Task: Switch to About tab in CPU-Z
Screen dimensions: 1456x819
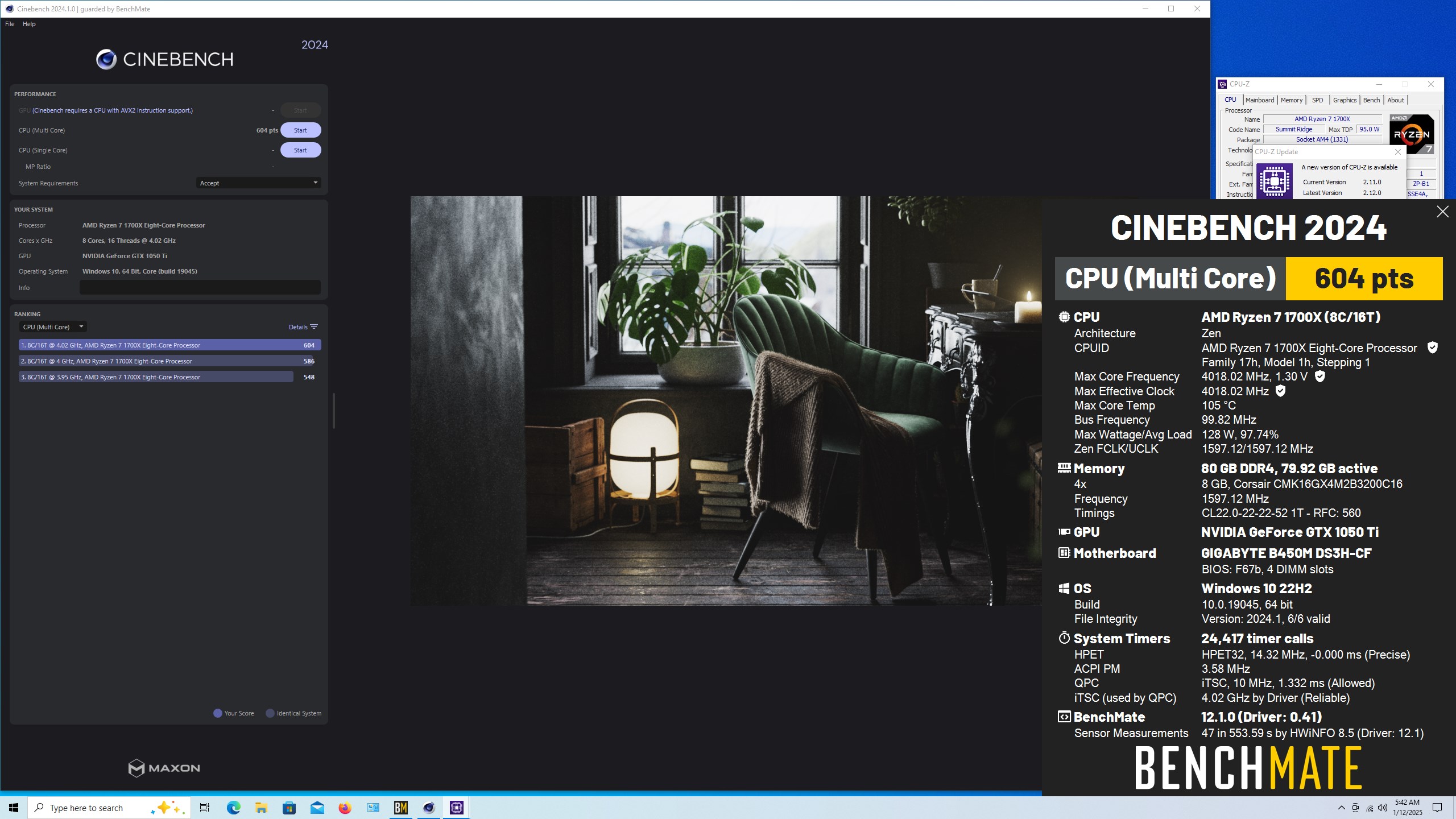Action: pos(1396,100)
